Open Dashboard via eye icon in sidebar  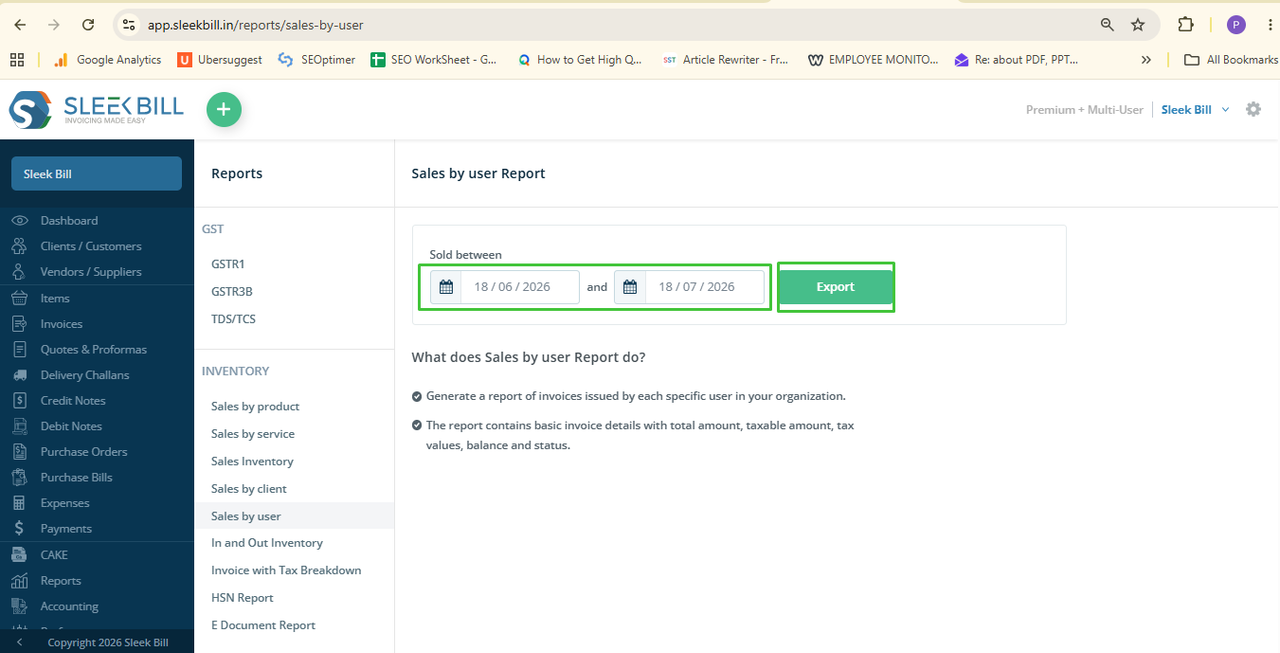(19, 220)
